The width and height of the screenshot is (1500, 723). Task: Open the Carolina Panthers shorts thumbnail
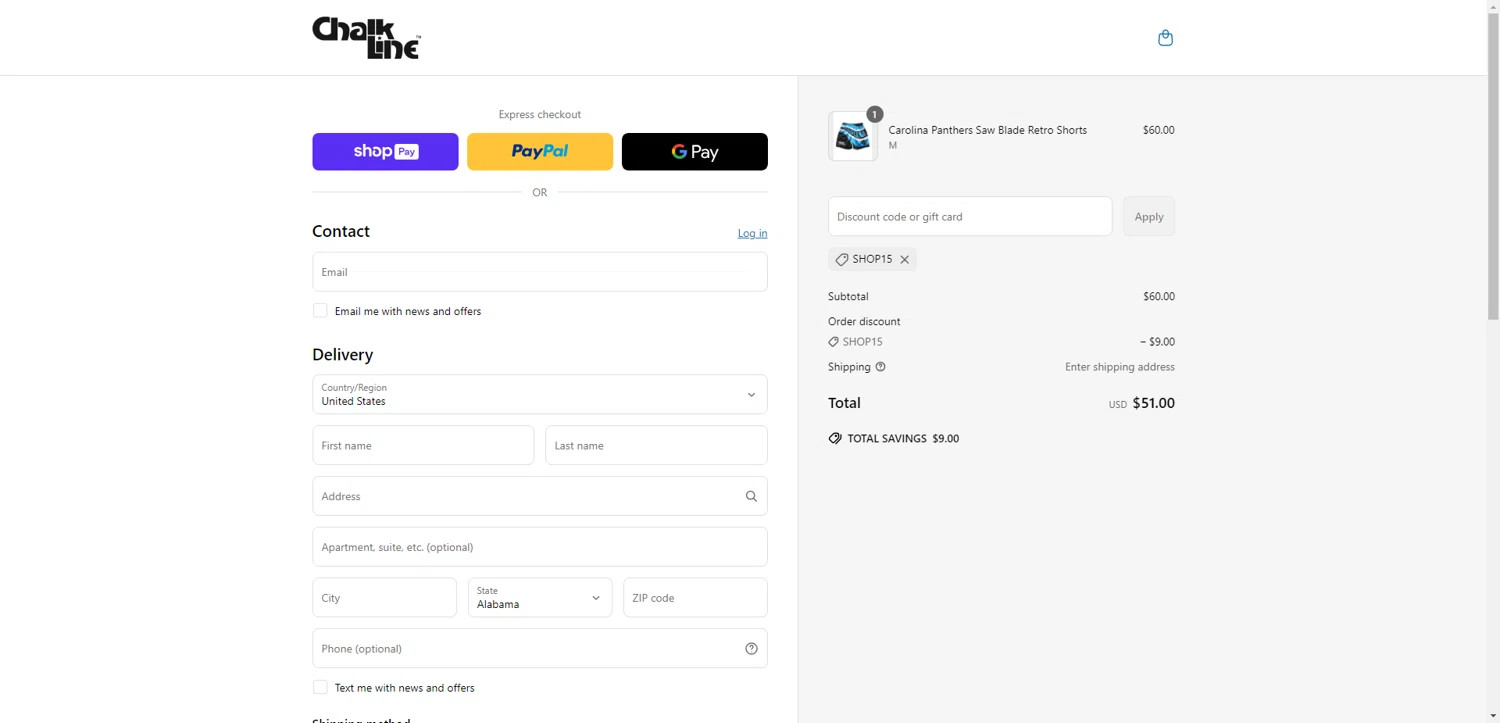point(853,136)
